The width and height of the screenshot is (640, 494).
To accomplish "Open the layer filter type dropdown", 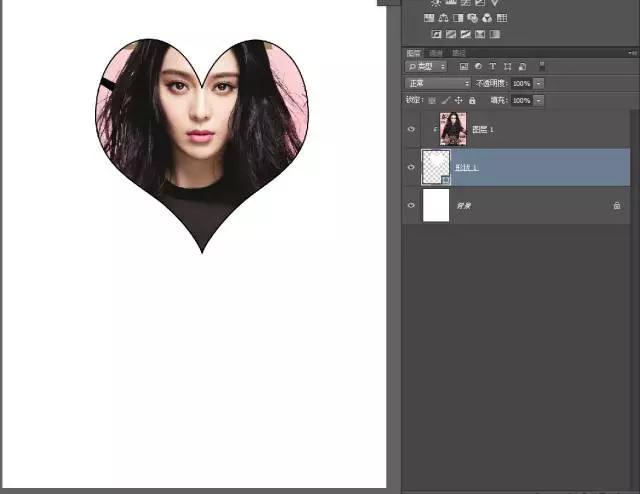I will click(426, 66).
